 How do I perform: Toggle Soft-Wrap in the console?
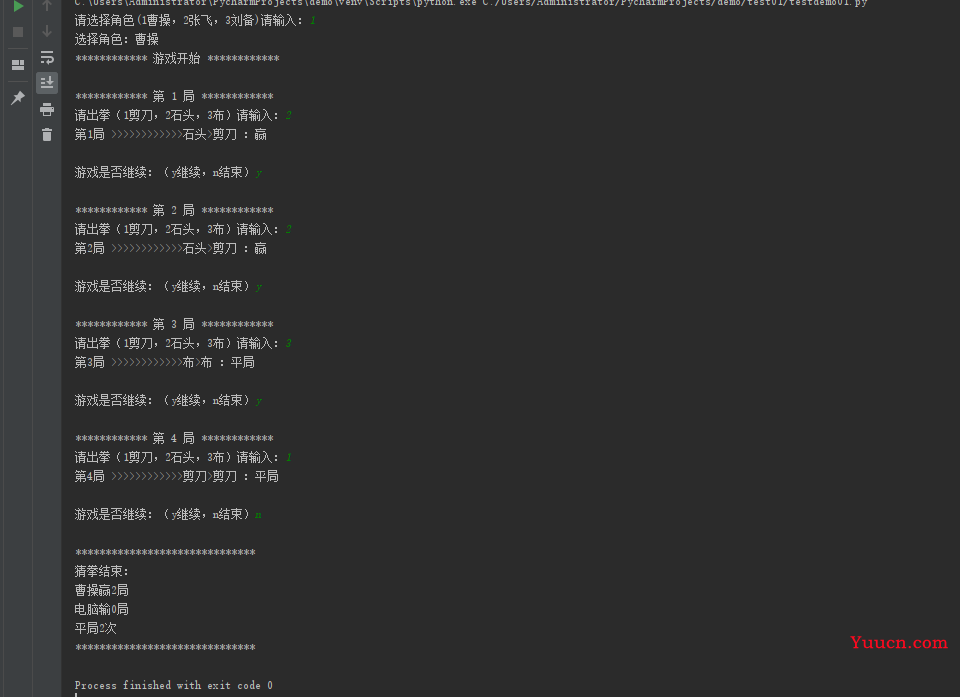(47, 58)
